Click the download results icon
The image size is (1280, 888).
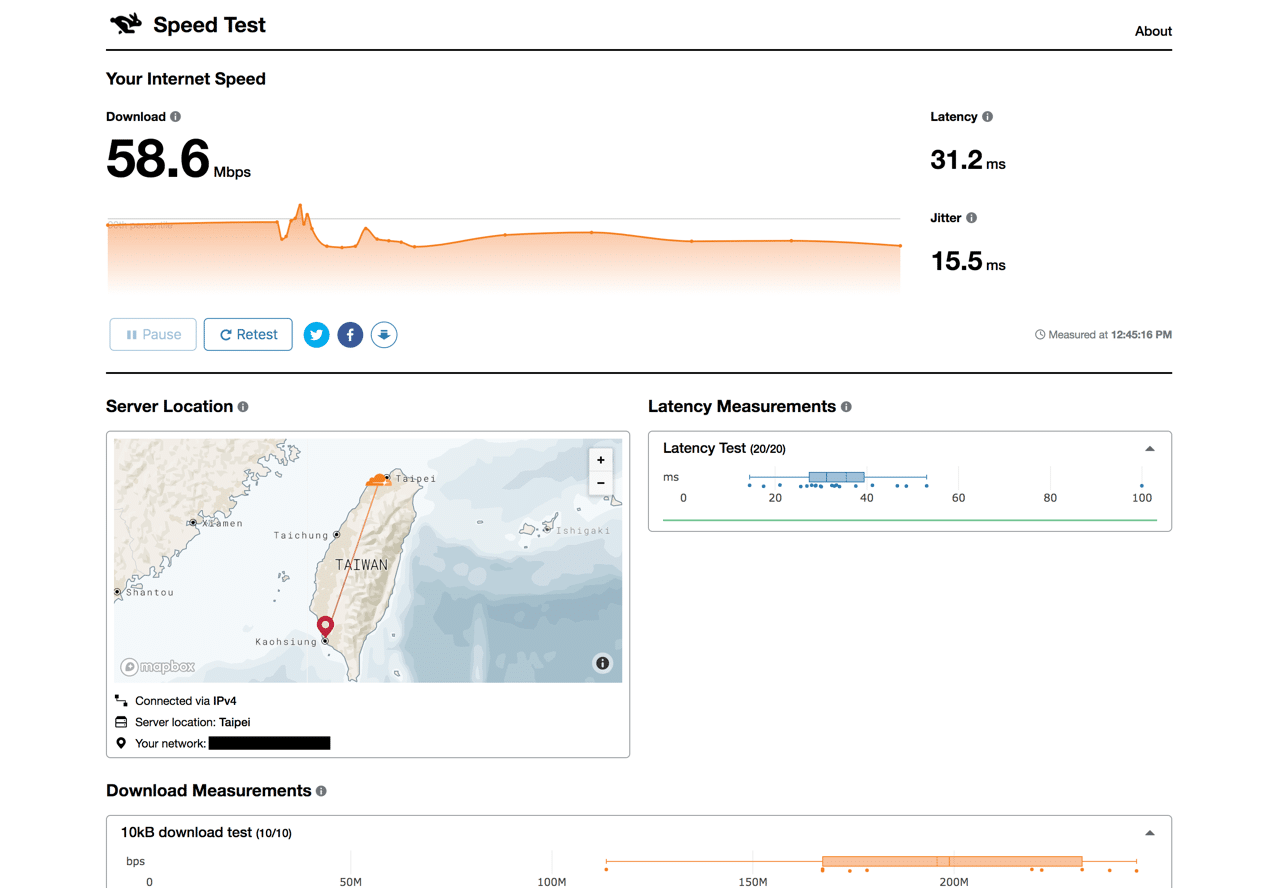click(x=384, y=334)
